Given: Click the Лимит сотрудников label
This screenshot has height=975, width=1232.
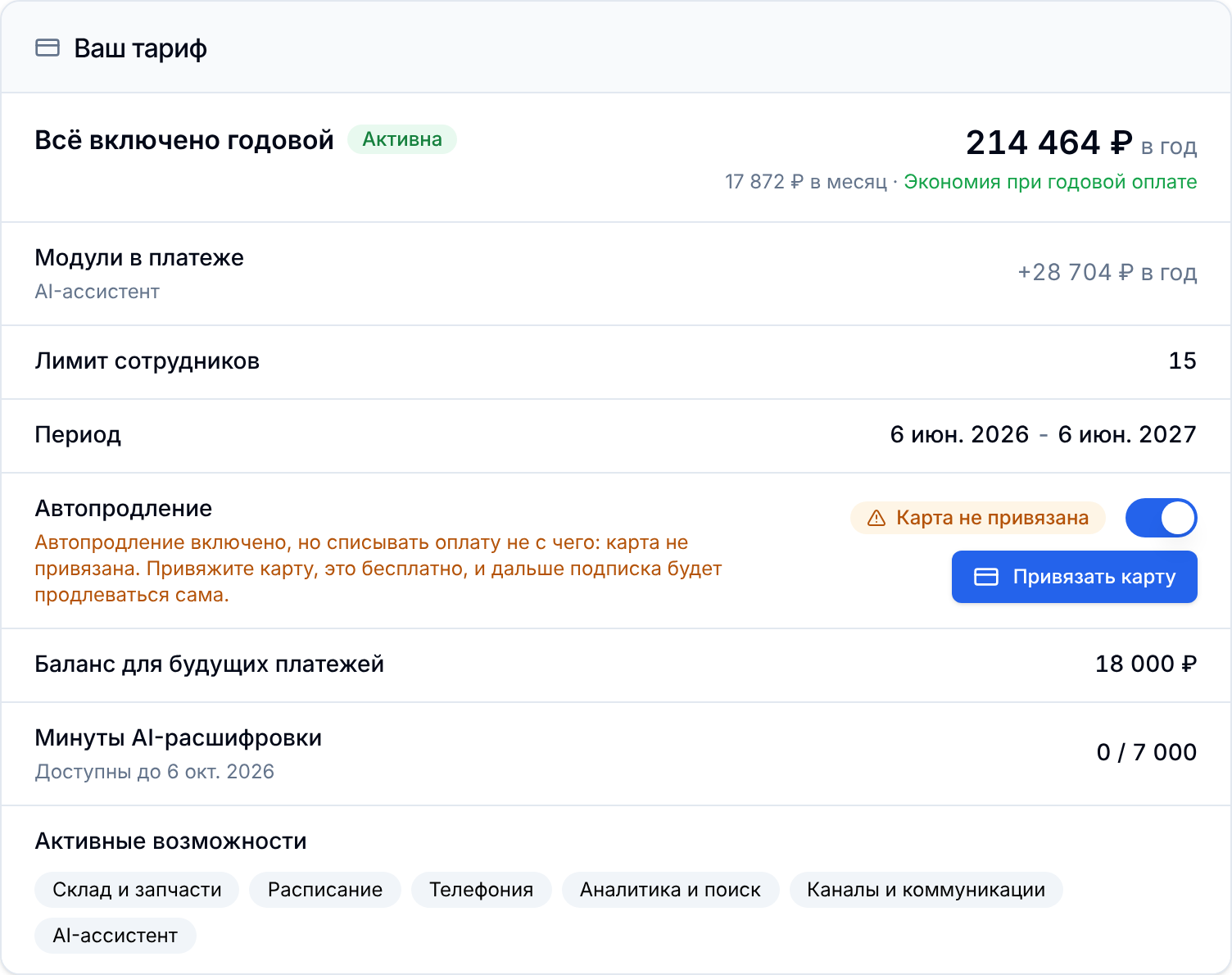Looking at the screenshot, I should (147, 361).
